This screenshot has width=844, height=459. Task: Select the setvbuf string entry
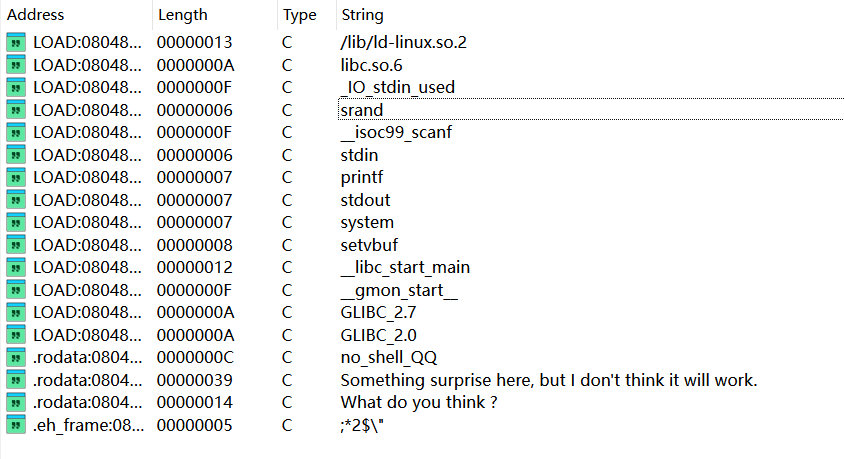[x=369, y=245]
